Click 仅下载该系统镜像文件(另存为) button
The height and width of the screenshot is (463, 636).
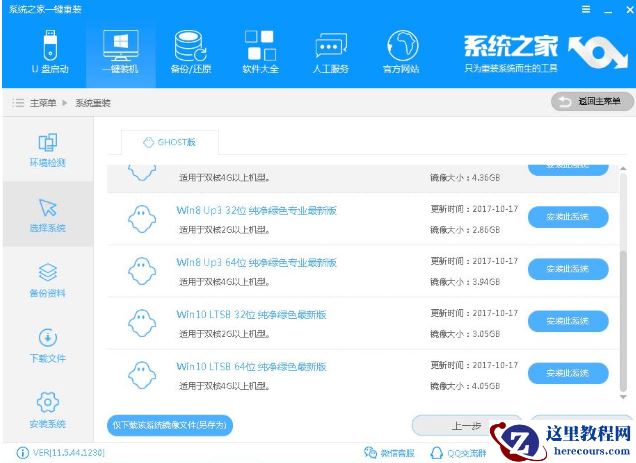pyautogui.click(x=170, y=425)
